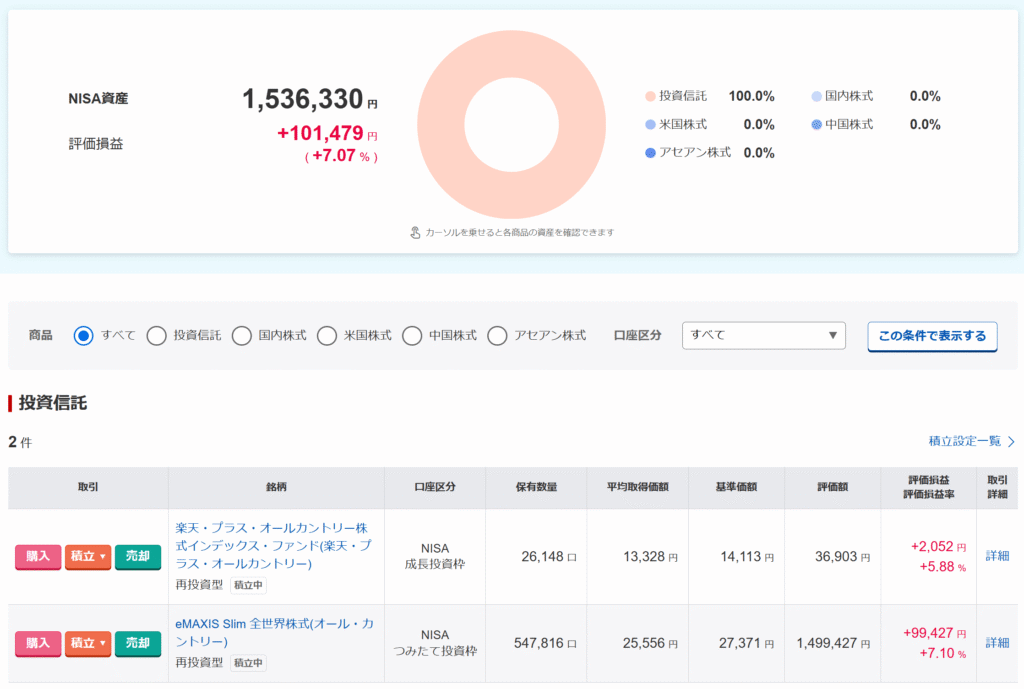Click the 1,536,330 円 NISA asset total
This screenshot has height=689, width=1024.
310,99
